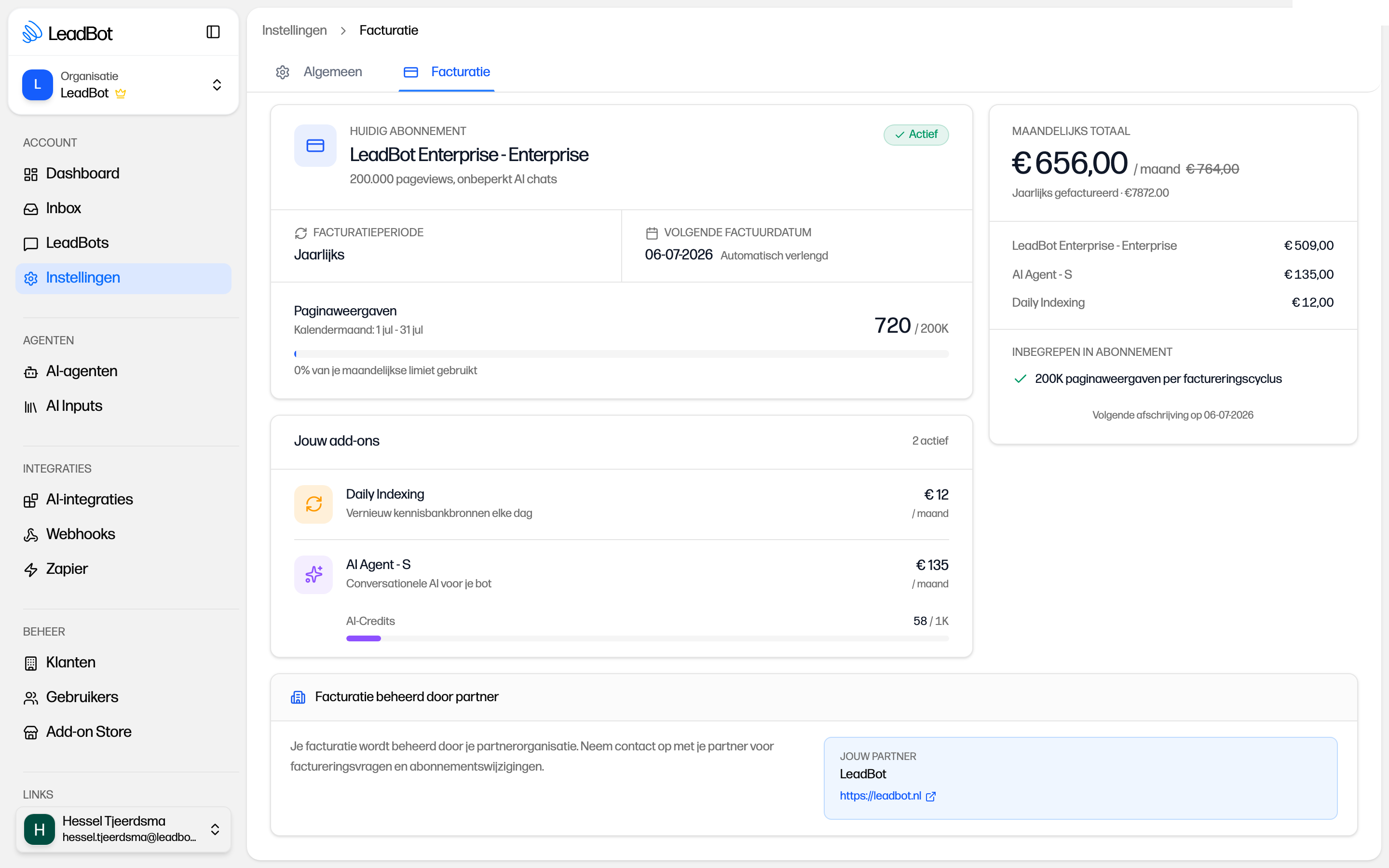Screen dimensions: 1389x868
Task: Navigate to Instellingen via the breadcrumb
Action: point(295,30)
